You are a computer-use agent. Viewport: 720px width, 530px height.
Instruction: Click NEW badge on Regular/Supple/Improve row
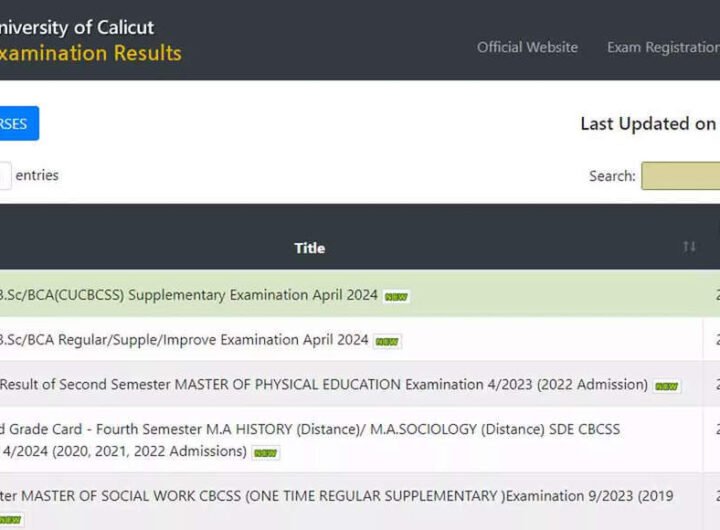387,341
